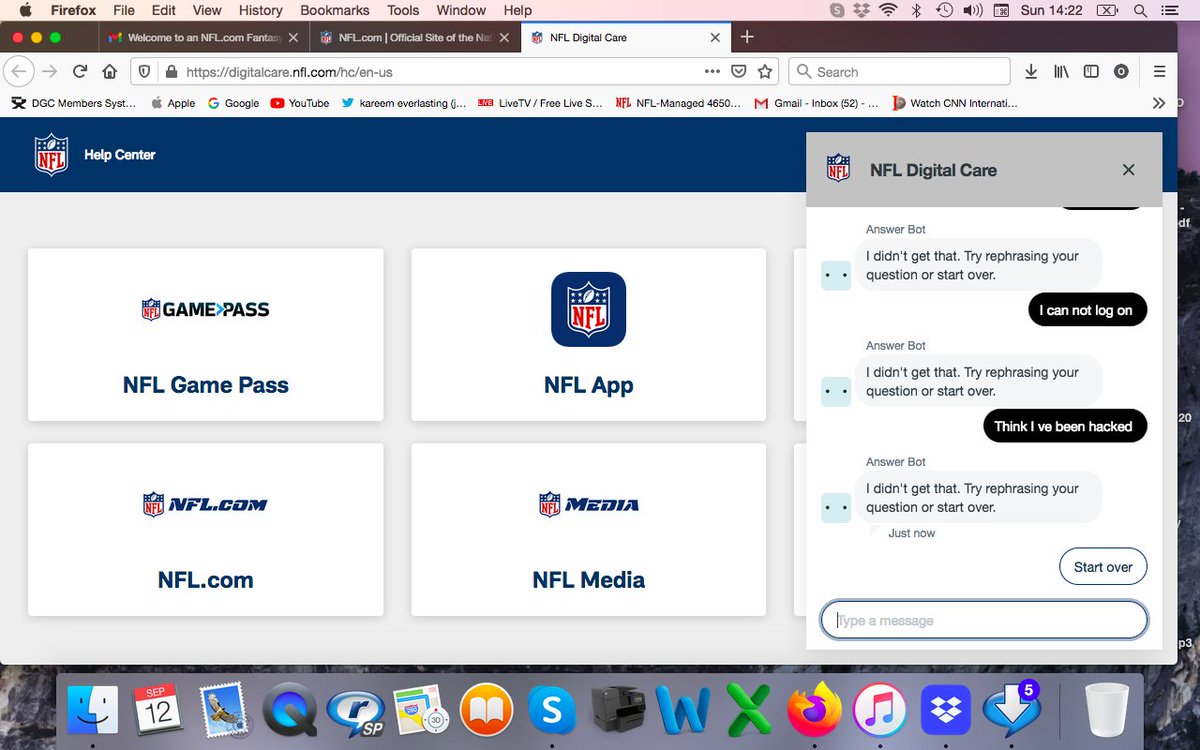Reload the current page

click(80, 72)
